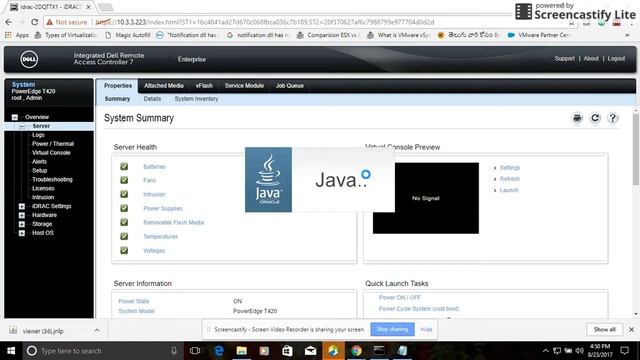640x360 pixels.
Task: Go back using browser back arrow
Action: 9,22
